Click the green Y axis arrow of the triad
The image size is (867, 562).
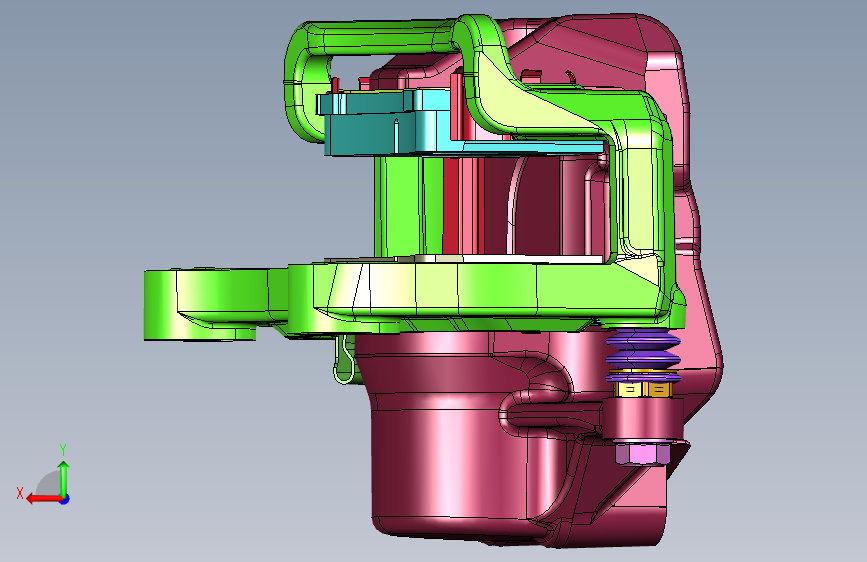point(64,478)
